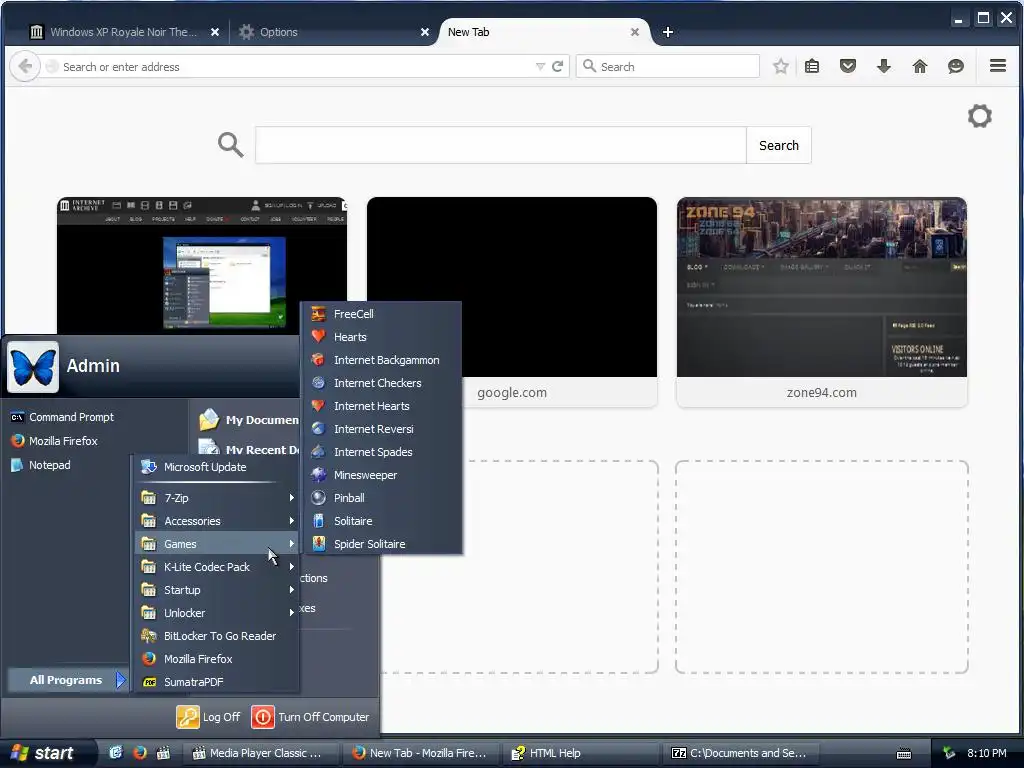Launch Pinball

(381, 498)
